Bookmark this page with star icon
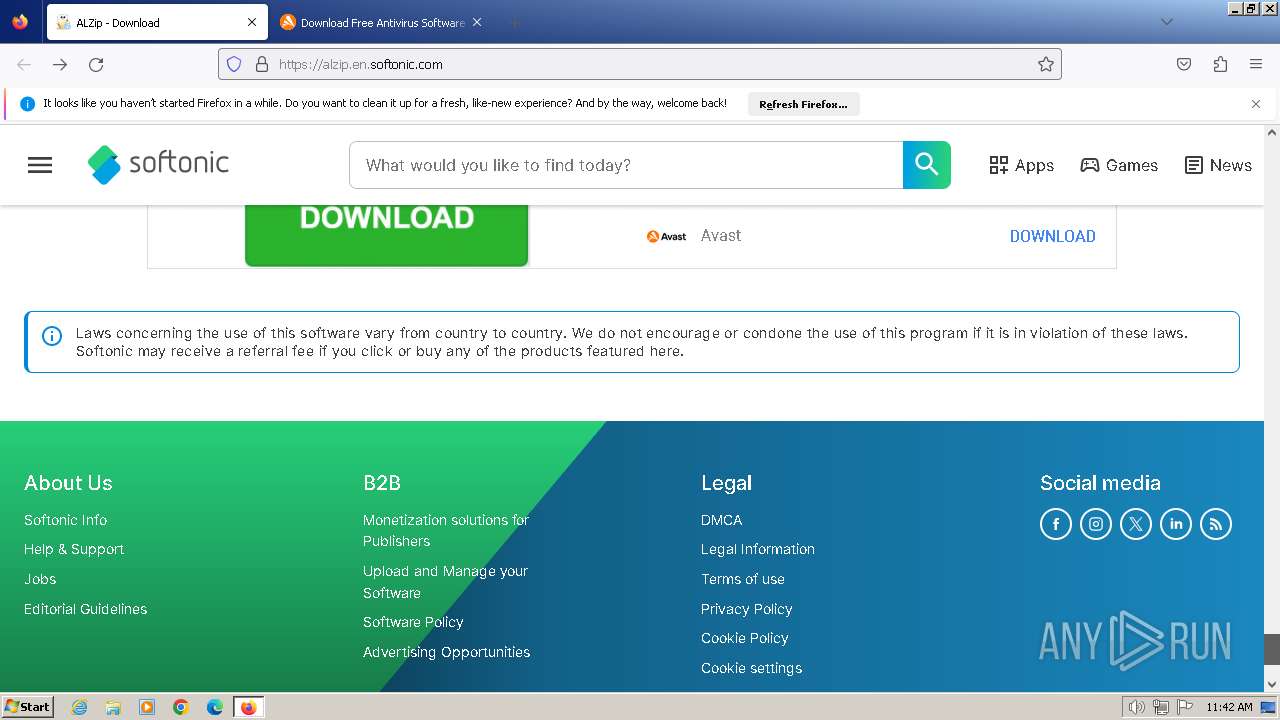The width and height of the screenshot is (1280, 720). click(1046, 64)
